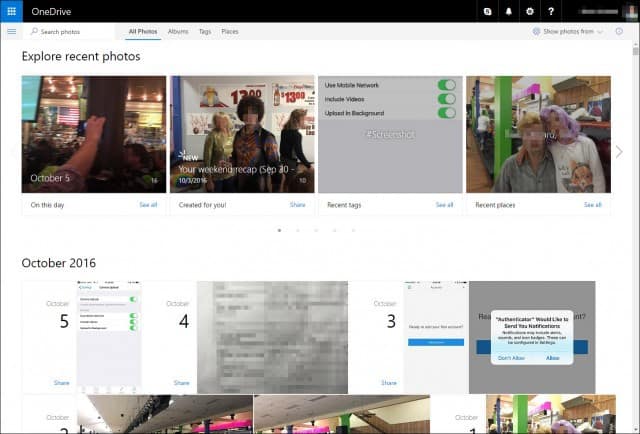Select the third carousel page dot
The image size is (640, 434).
point(316,230)
